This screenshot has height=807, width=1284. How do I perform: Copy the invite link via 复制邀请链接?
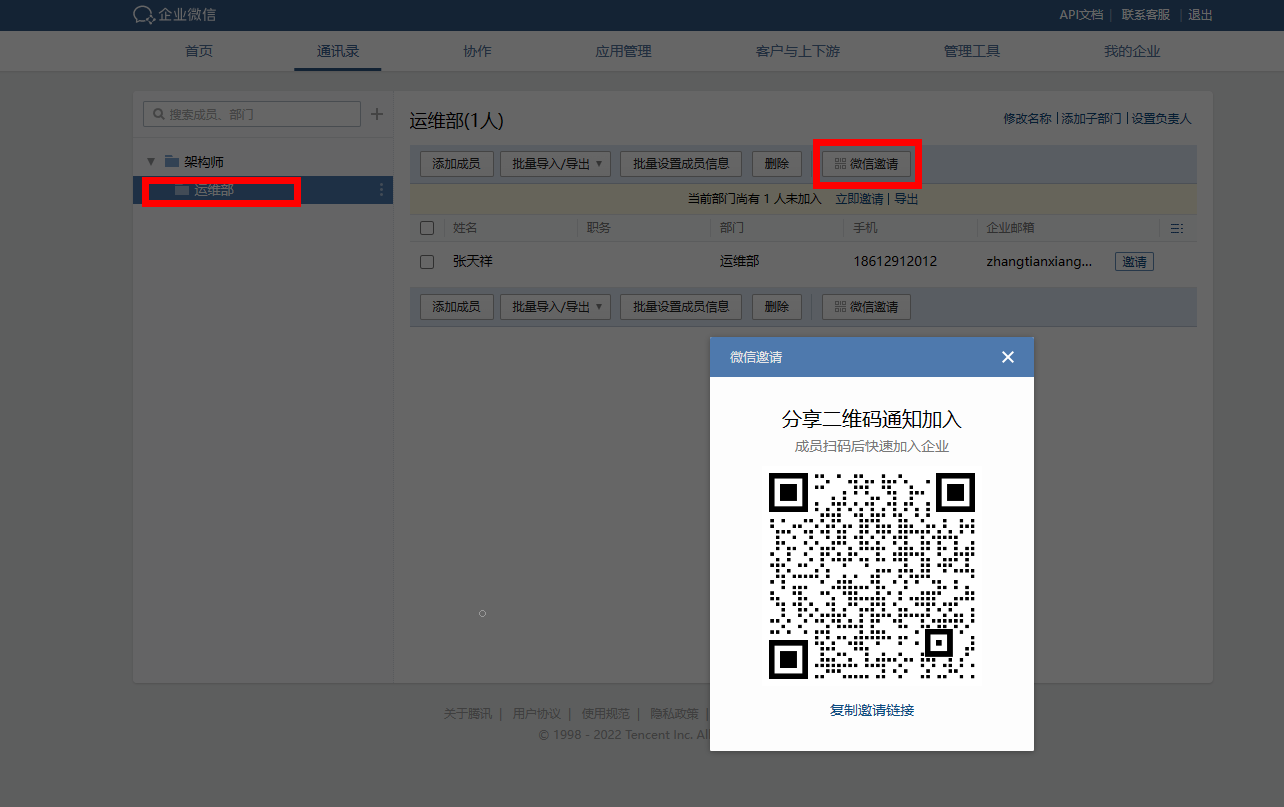click(872, 710)
